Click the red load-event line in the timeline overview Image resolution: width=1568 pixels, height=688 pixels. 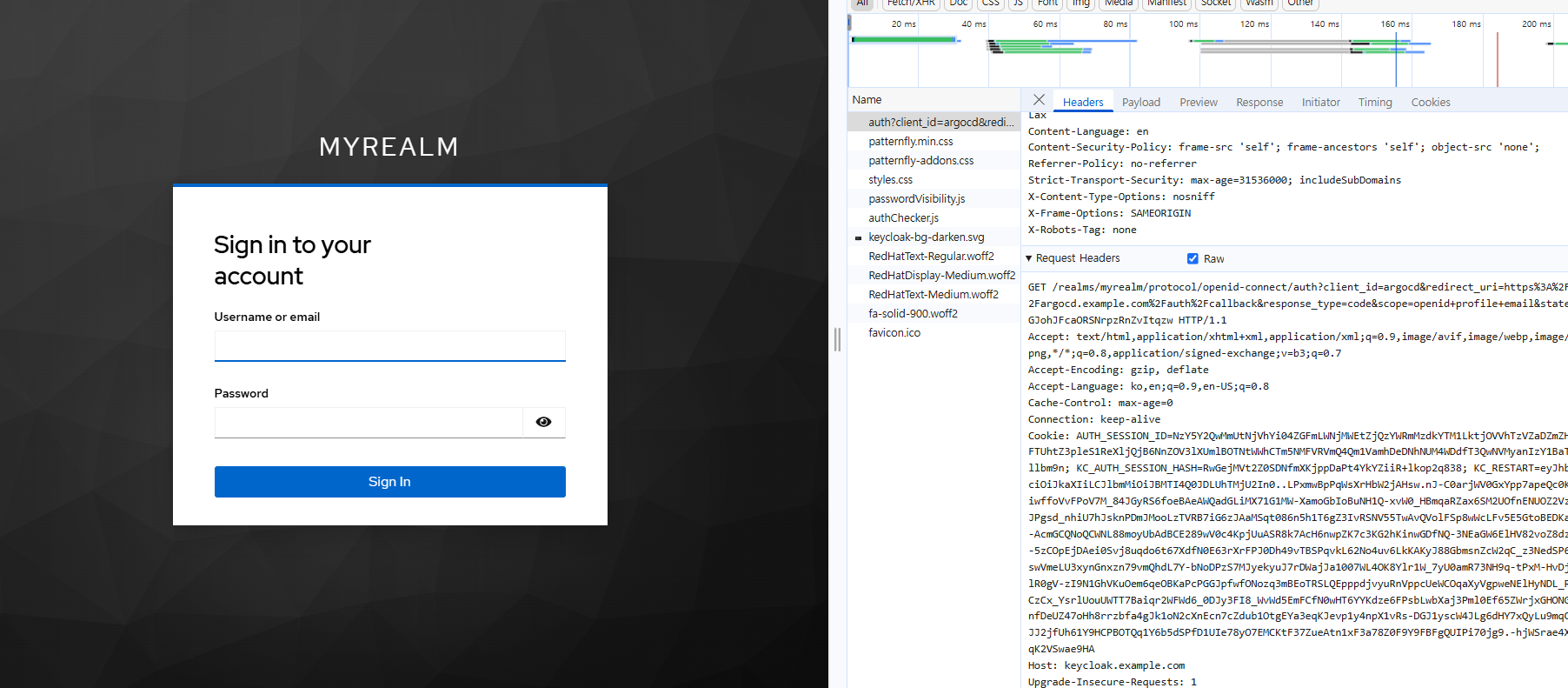[1498, 59]
